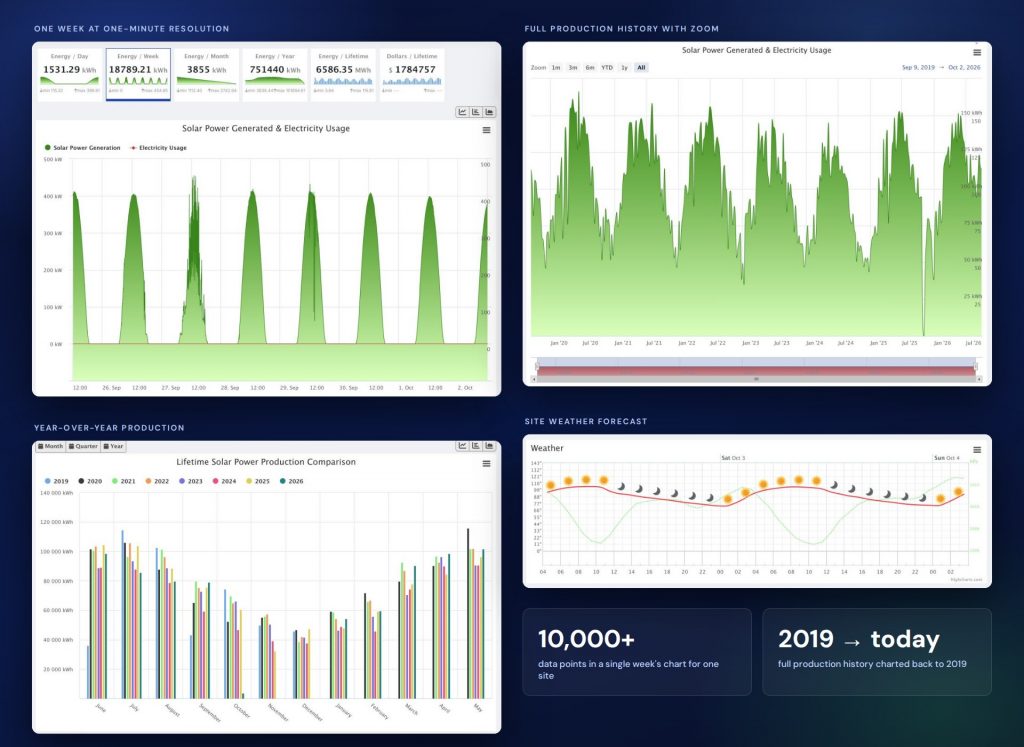Group comparison chart by Year
The image size is (1024, 747).
tap(114, 447)
